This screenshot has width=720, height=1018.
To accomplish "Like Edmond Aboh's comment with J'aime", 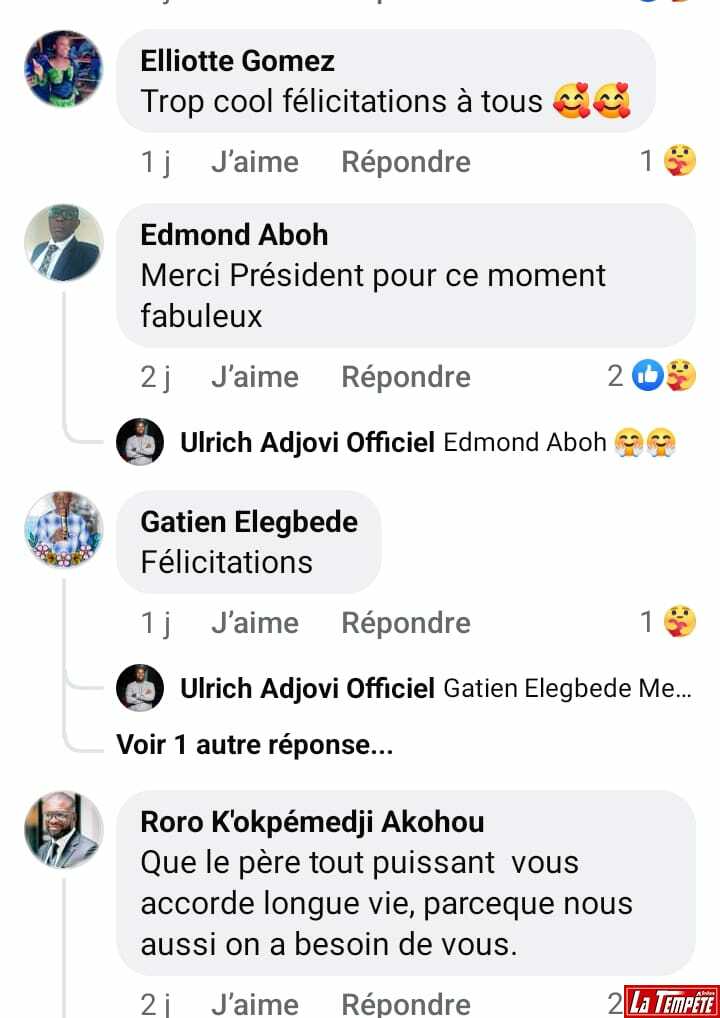I will click(x=254, y=377).
